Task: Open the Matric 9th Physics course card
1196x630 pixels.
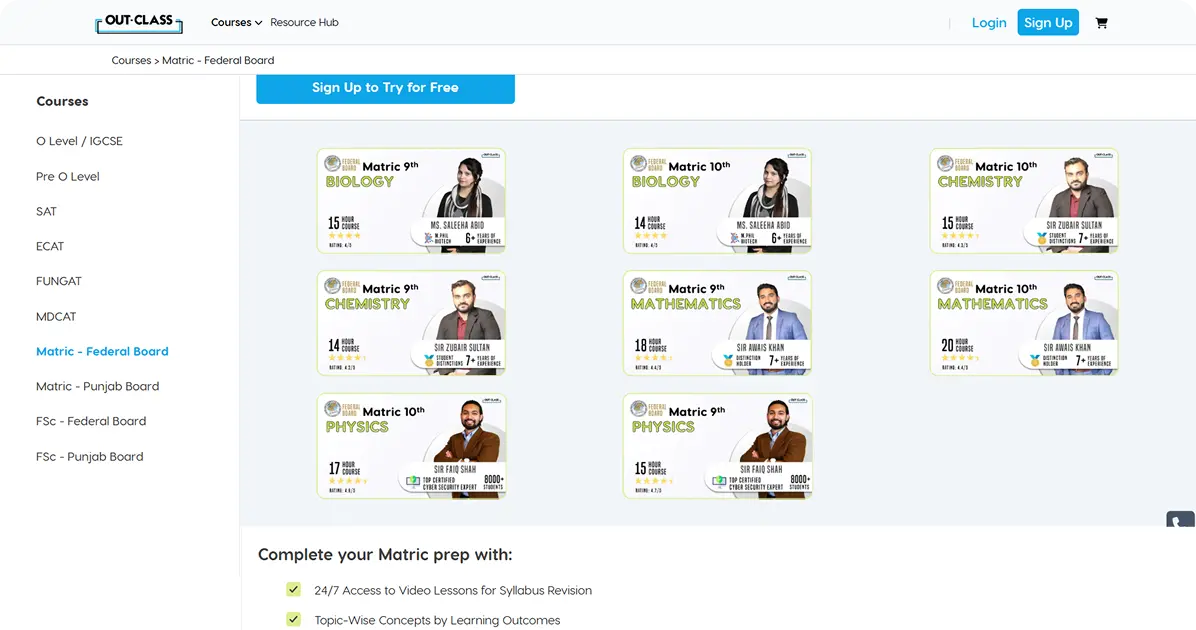Action: point(717,446)
